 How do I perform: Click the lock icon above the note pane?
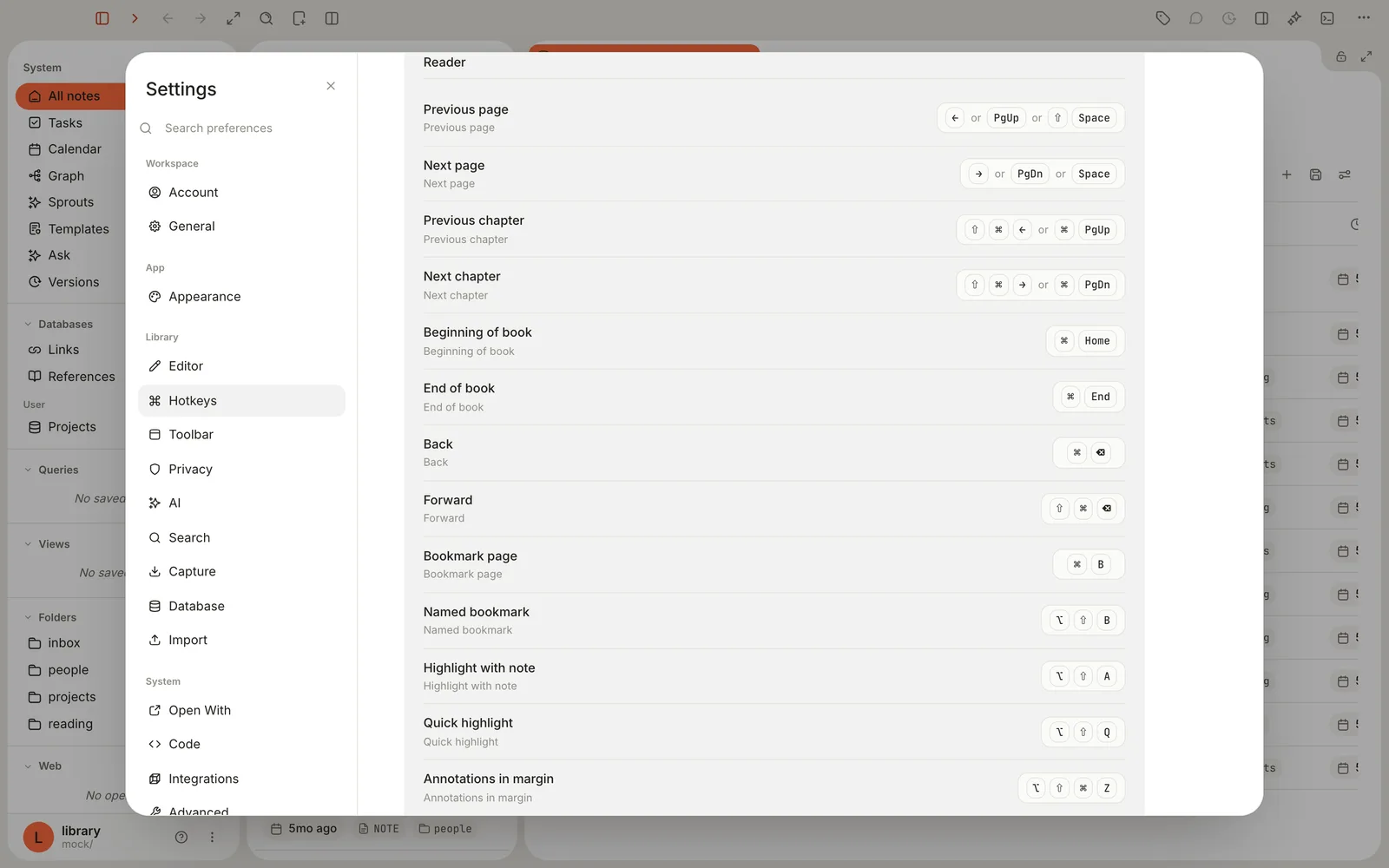click(1341, 56)
